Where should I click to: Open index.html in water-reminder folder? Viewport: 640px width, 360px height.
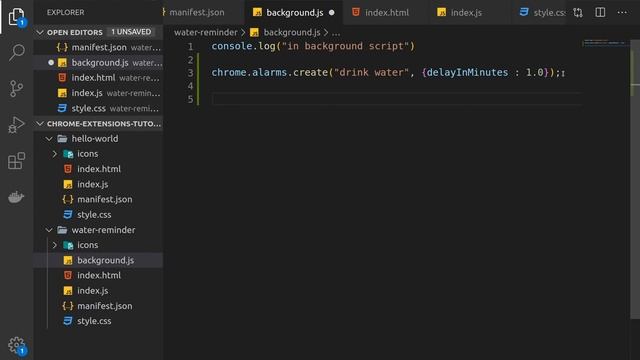tap(98, 276)
